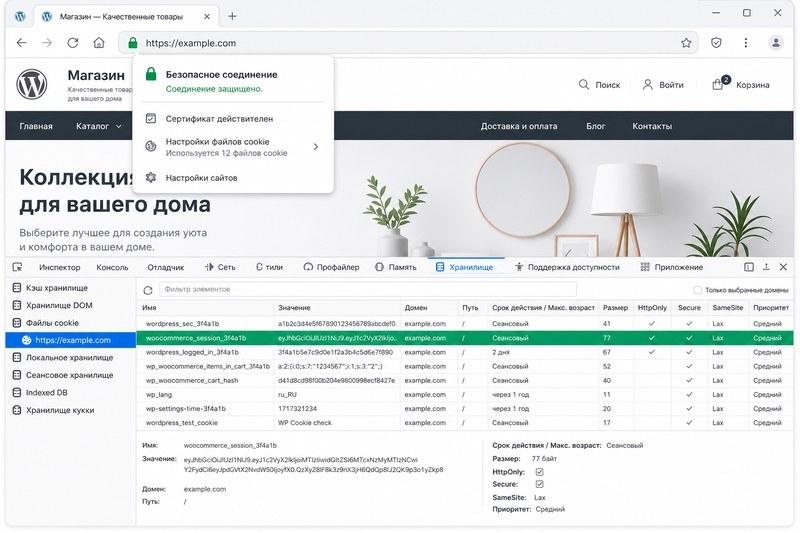Open Поддержка доступности tab
Viewport: 800px width, 533px height.
(x=567, y=267)
